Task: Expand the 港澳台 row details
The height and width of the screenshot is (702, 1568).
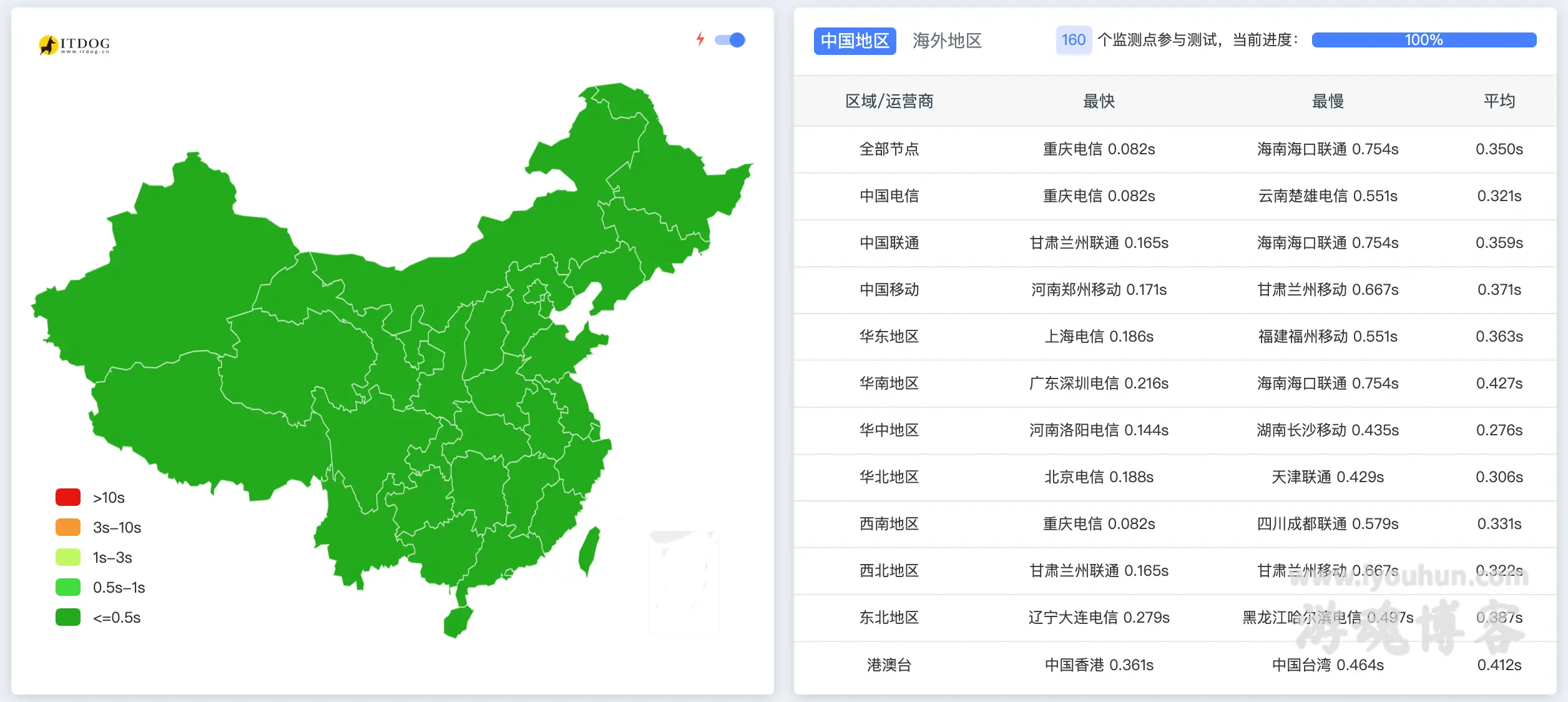Action: pyautogui.click(x=889, y=665)
